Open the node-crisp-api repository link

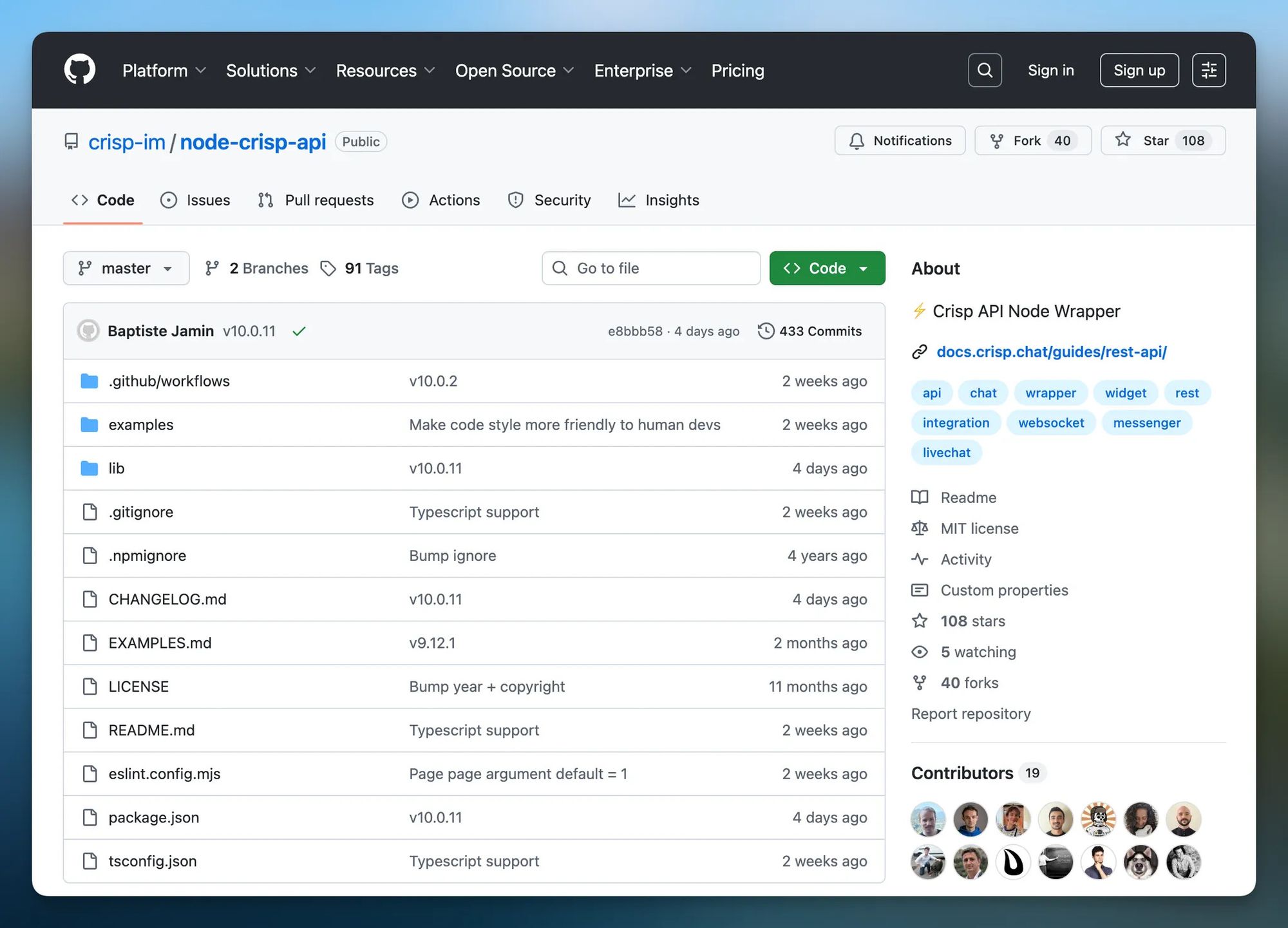pyautogui.click(x=253, y=142)
